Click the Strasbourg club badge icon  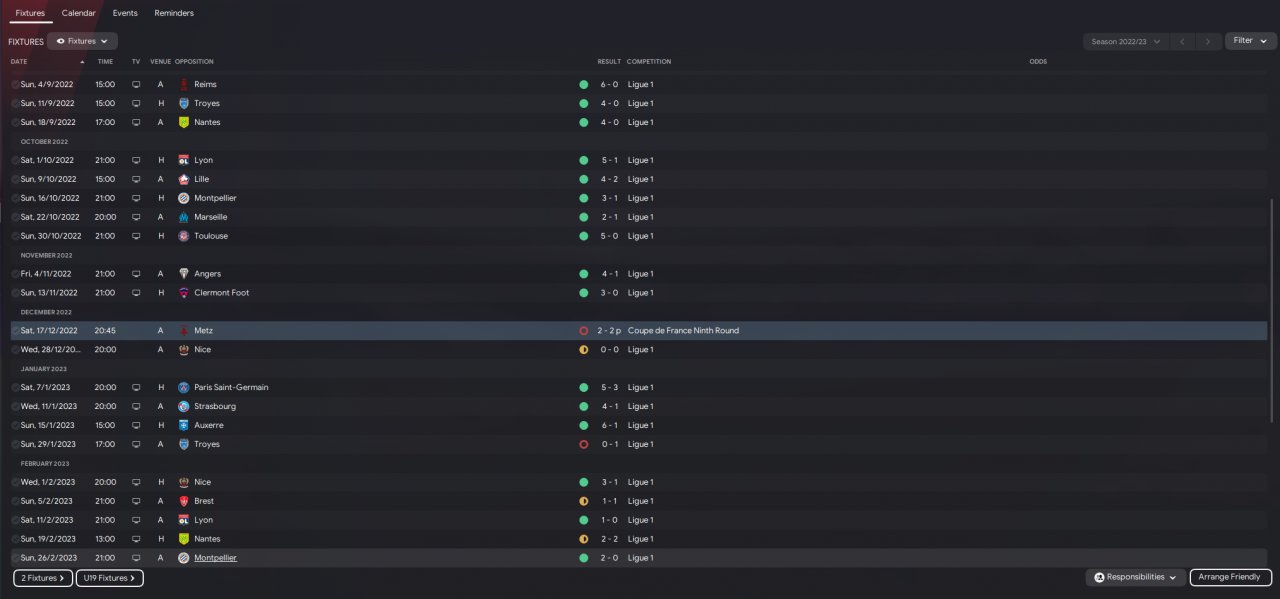(184, 406)
